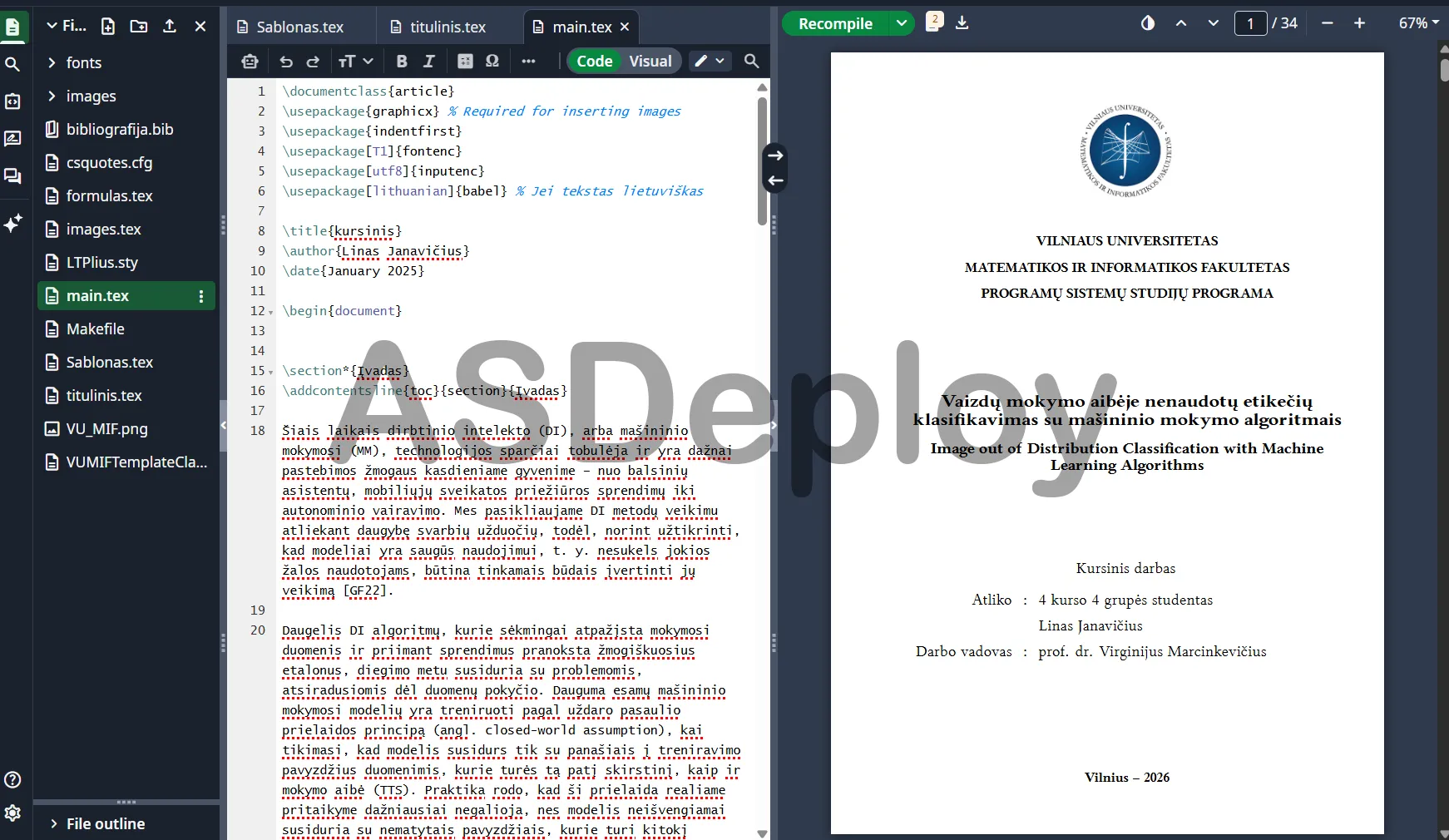The width and height of the screenshot is (1449, 840).
Task: Apply bold formatting
Action: (x=402, y=61)
